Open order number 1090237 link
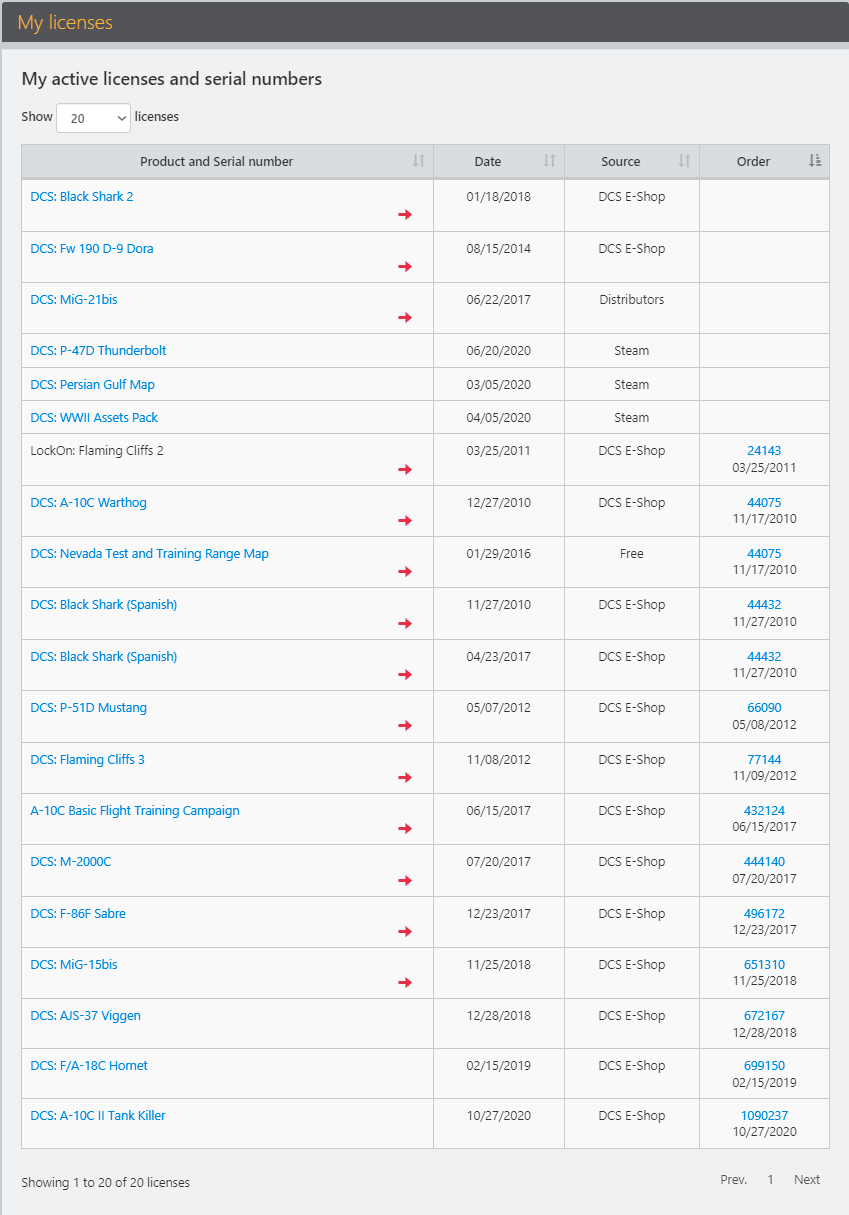 (x=764, y=1116)
